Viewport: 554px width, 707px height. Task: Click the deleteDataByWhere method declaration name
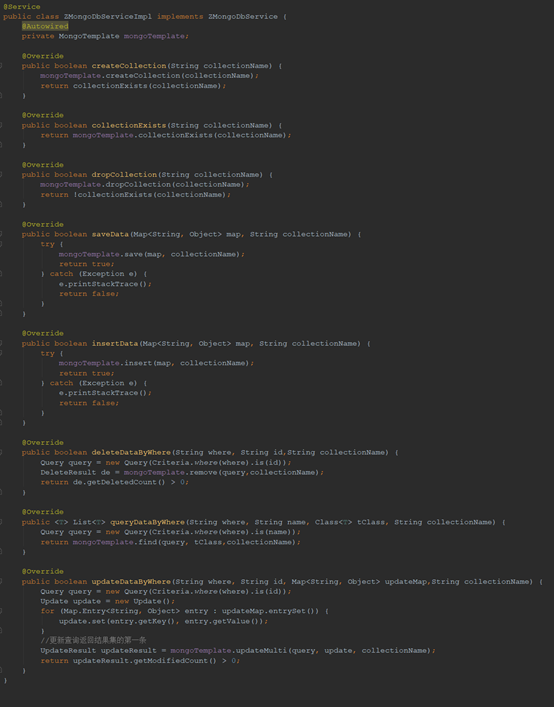click(x=131, y=452)
